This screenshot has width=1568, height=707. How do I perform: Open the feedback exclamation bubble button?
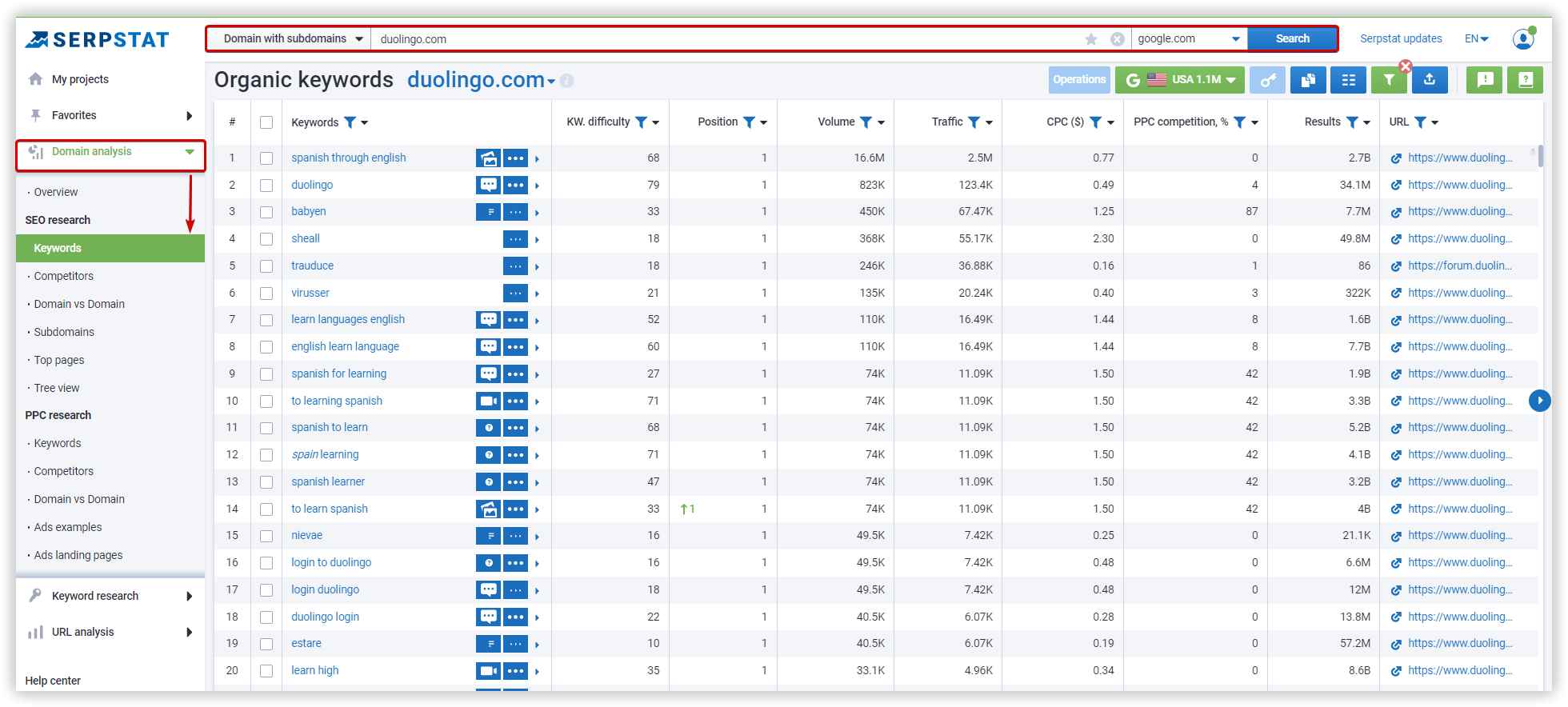1485,80
